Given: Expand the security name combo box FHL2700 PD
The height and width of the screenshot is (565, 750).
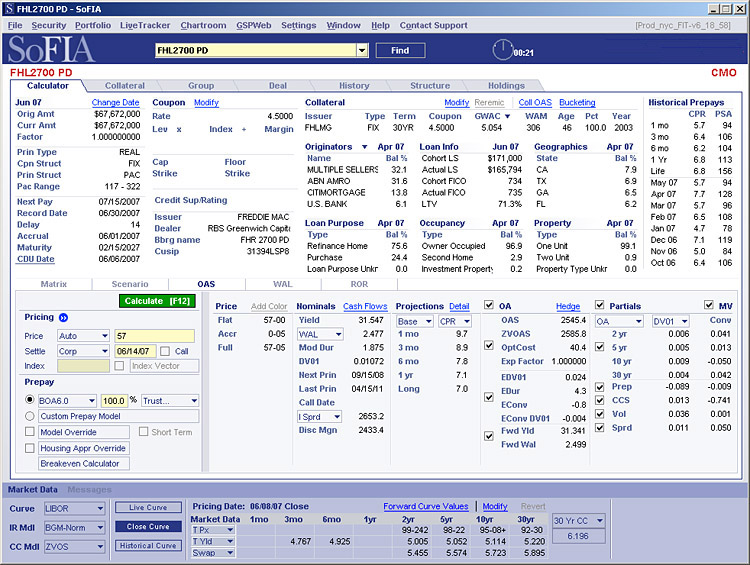Looking at the screenshot, I should (x=362, y=50).
